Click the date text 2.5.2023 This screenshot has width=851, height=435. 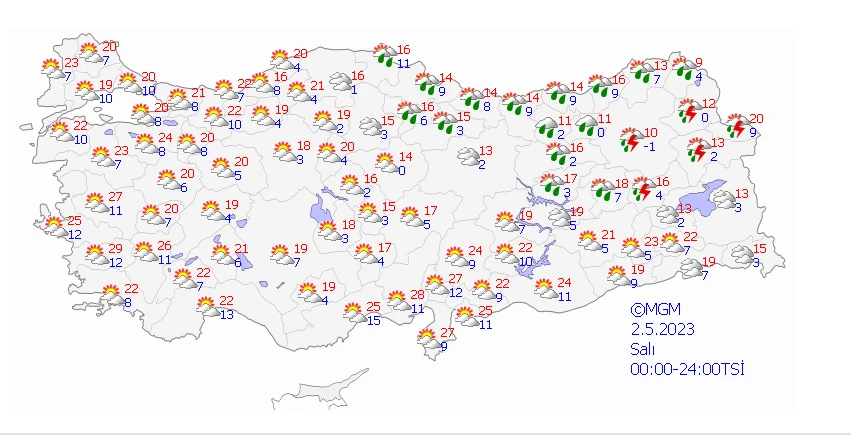coord(662,329)
